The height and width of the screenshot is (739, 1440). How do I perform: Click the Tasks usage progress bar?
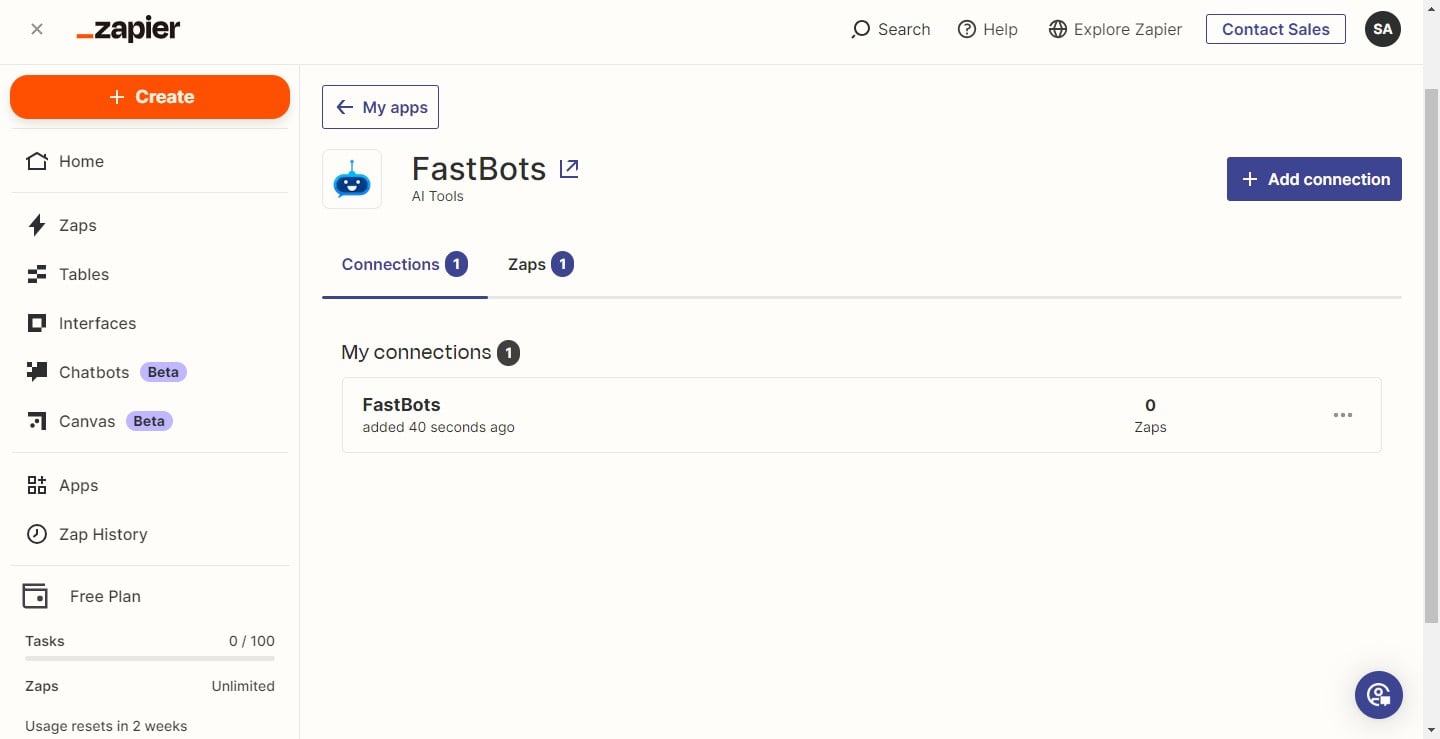coord(150,659)
